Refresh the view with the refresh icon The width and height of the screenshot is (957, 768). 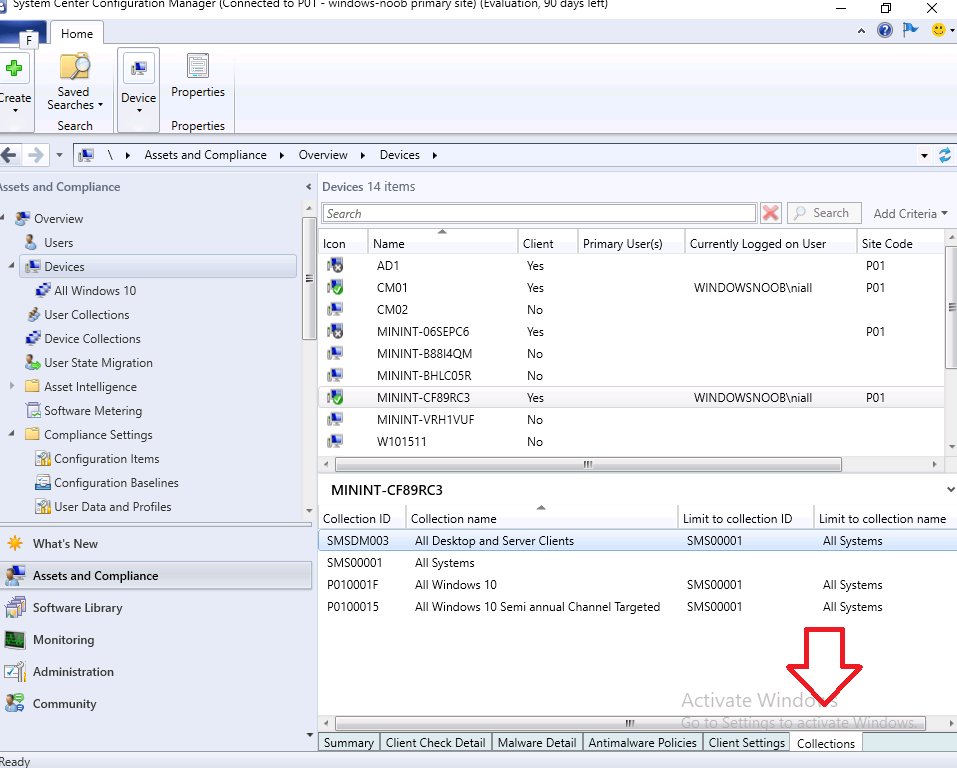(945, 155)
